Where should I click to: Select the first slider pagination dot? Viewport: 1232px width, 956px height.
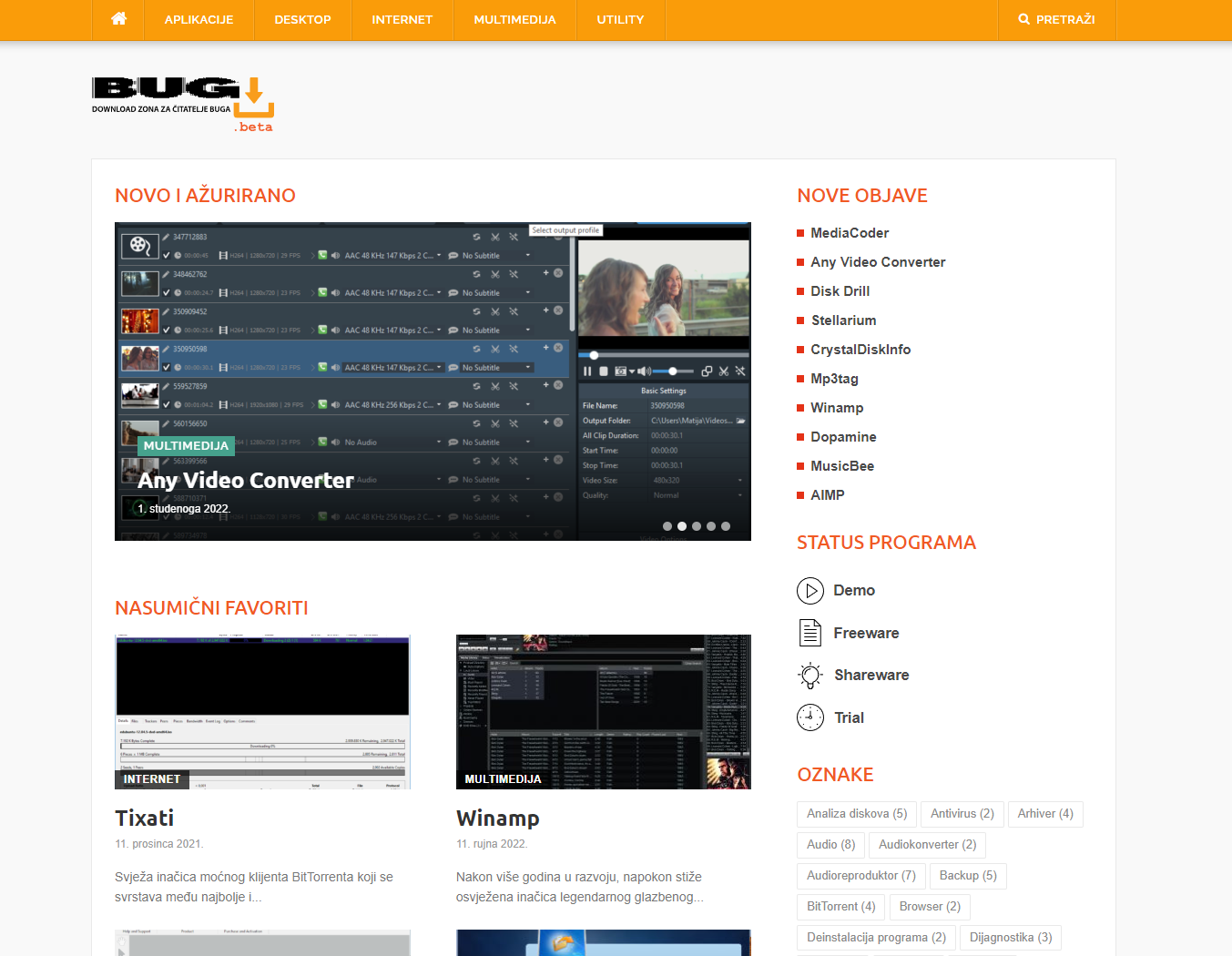[x=667, y=526]
